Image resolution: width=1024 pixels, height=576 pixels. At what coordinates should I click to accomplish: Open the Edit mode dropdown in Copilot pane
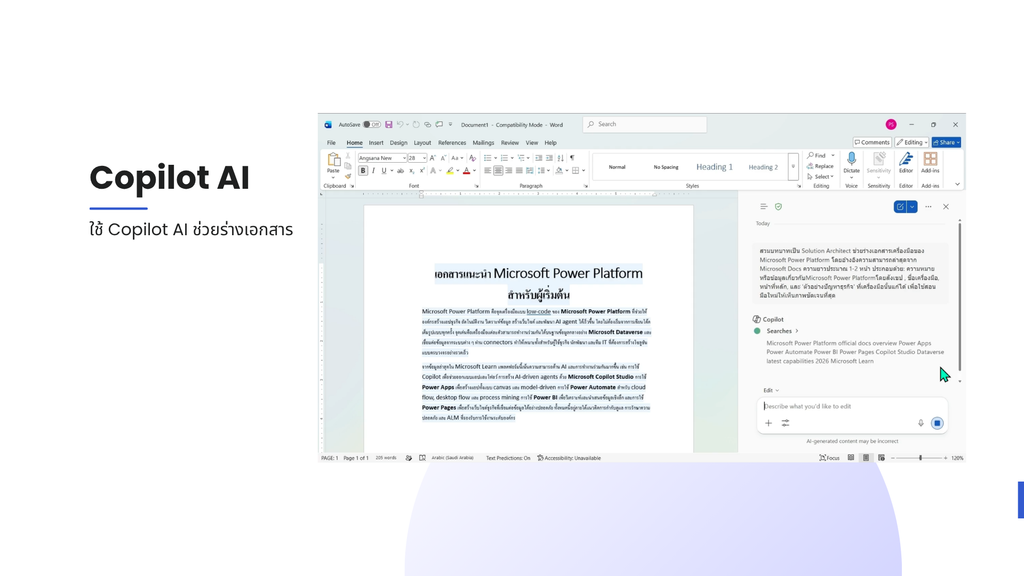(771, 390)
